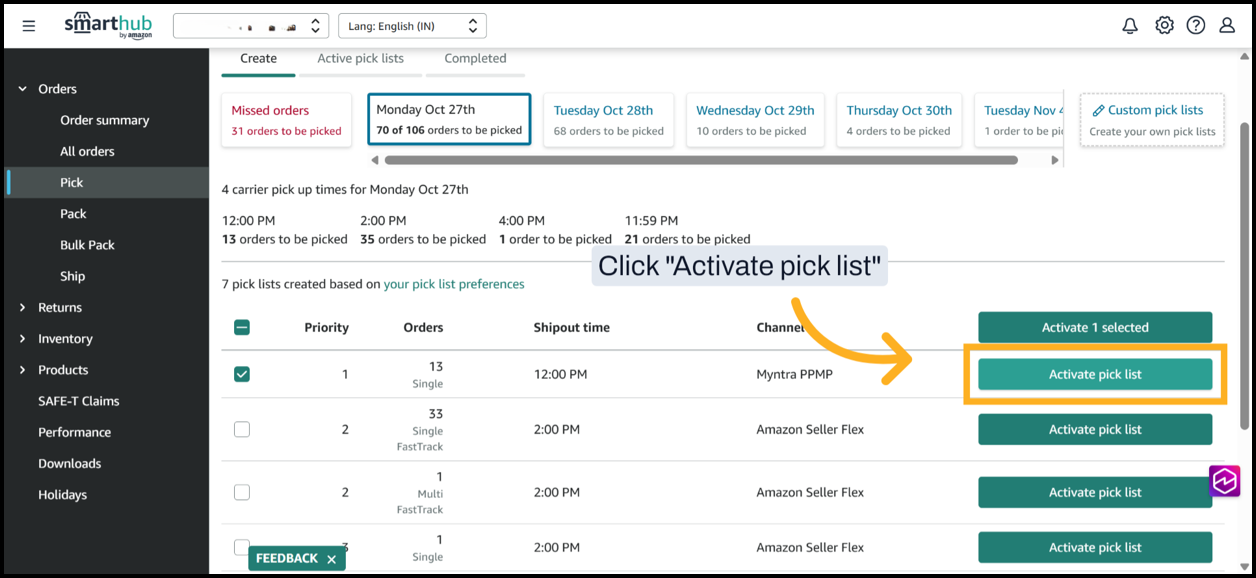
Task: Open your pick list preferences link
Action: click(454, 284)
